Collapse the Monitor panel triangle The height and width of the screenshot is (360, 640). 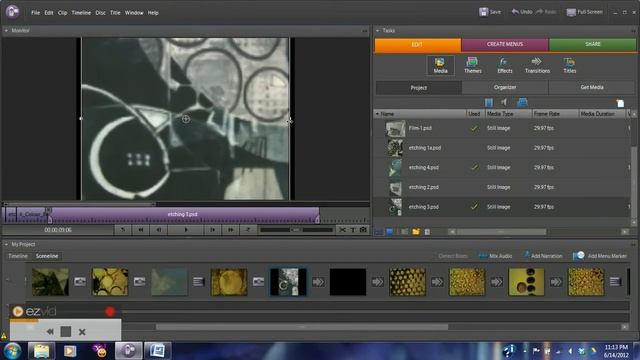click(x=6, y=31)
